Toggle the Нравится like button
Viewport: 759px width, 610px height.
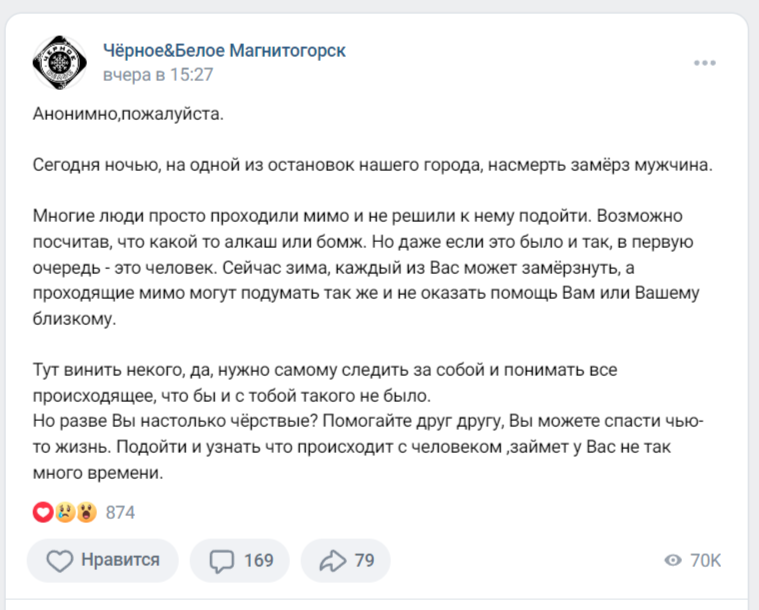click(x=103, y=560)
